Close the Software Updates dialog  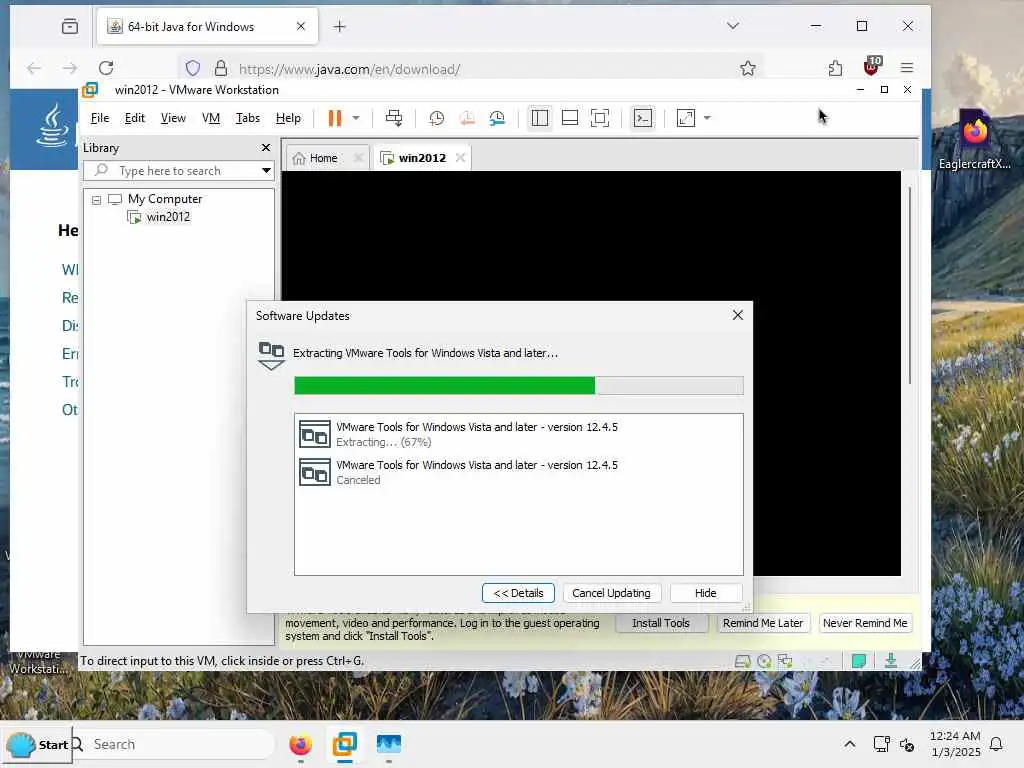pos(738,315)
